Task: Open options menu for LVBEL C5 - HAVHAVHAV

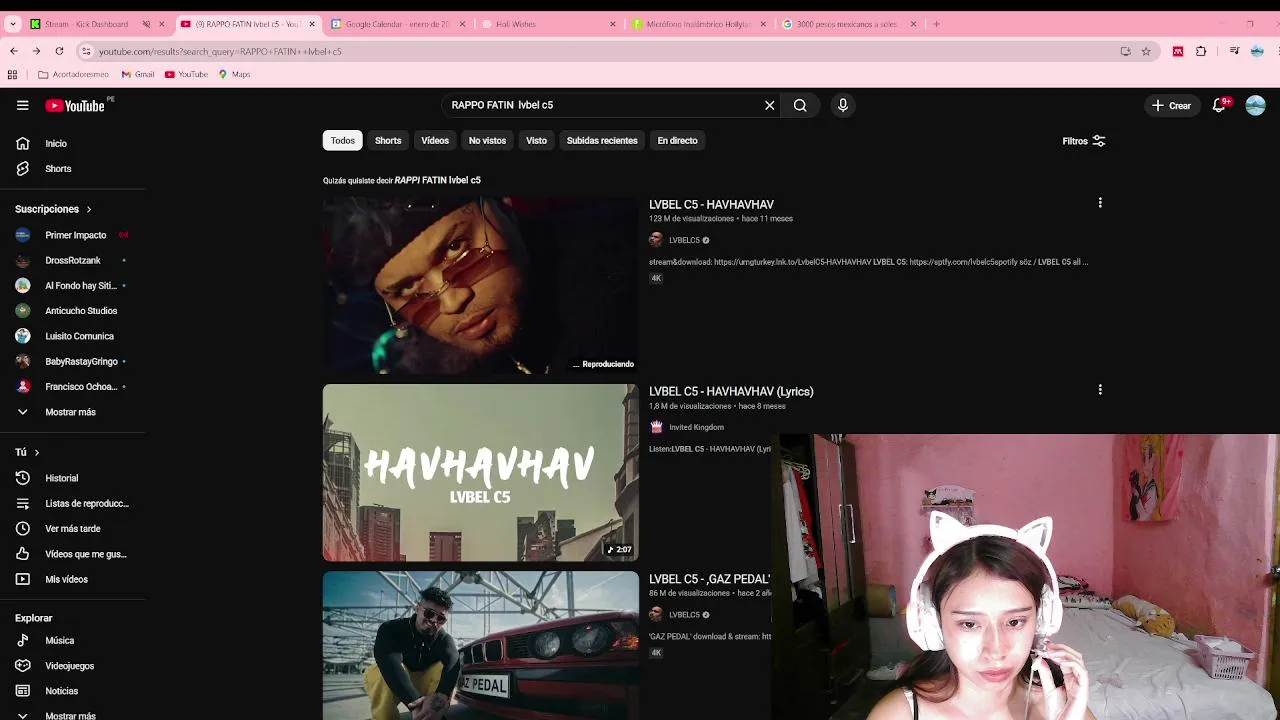Action: 1100,203
